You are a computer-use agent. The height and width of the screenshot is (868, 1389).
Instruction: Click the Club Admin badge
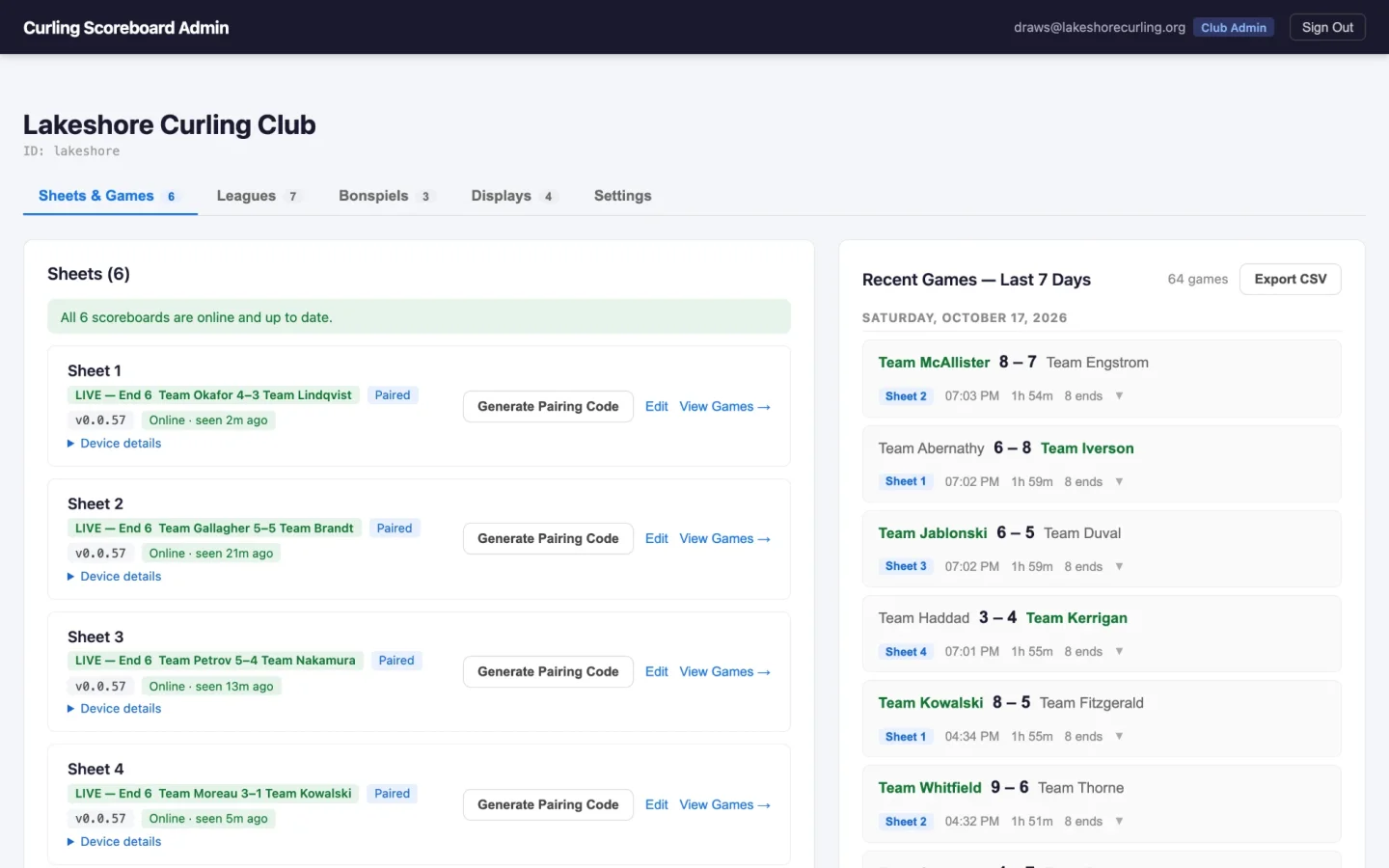pyautogui.click(x=1234, y=28)
